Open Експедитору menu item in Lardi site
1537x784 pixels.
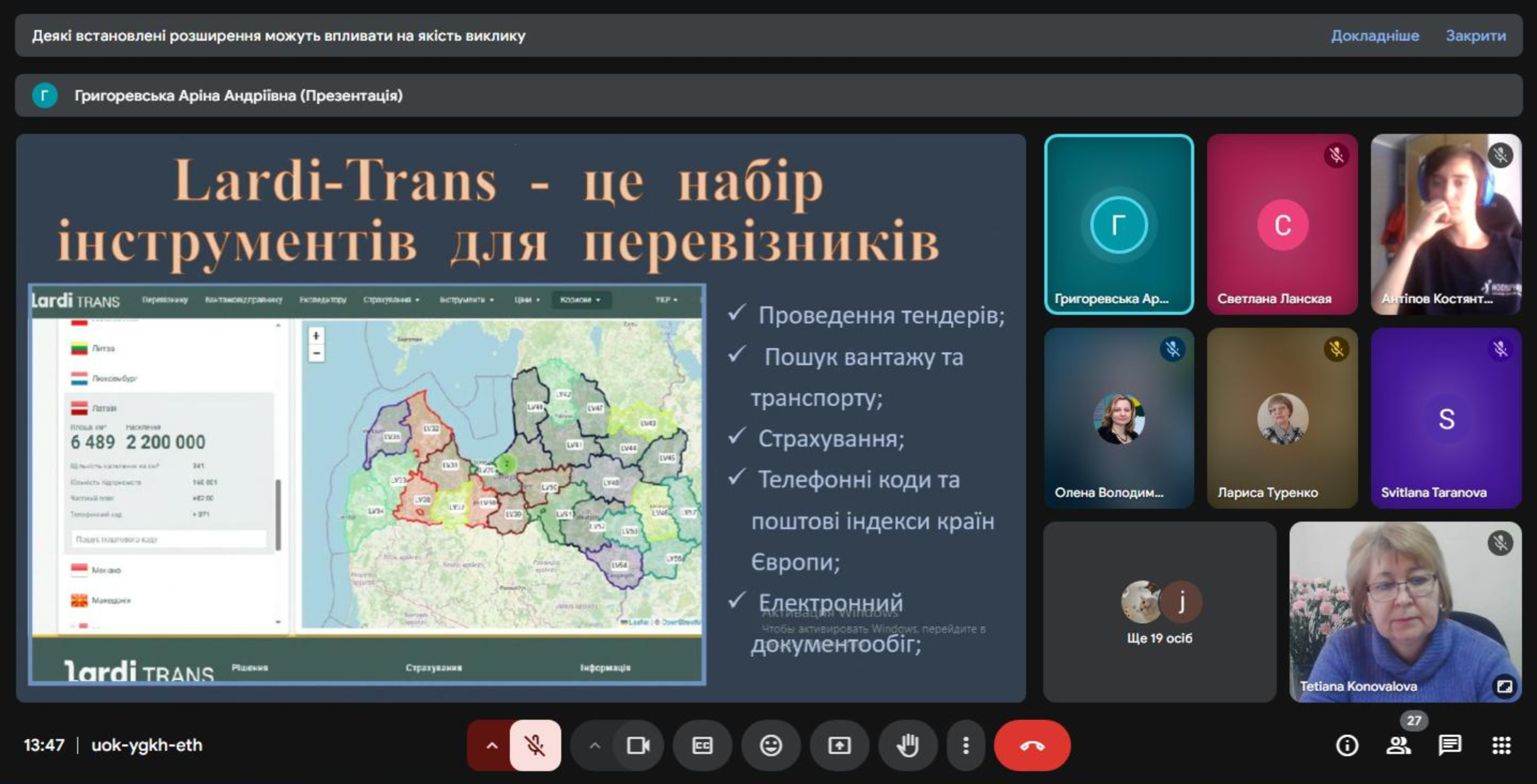click(323, 299)
